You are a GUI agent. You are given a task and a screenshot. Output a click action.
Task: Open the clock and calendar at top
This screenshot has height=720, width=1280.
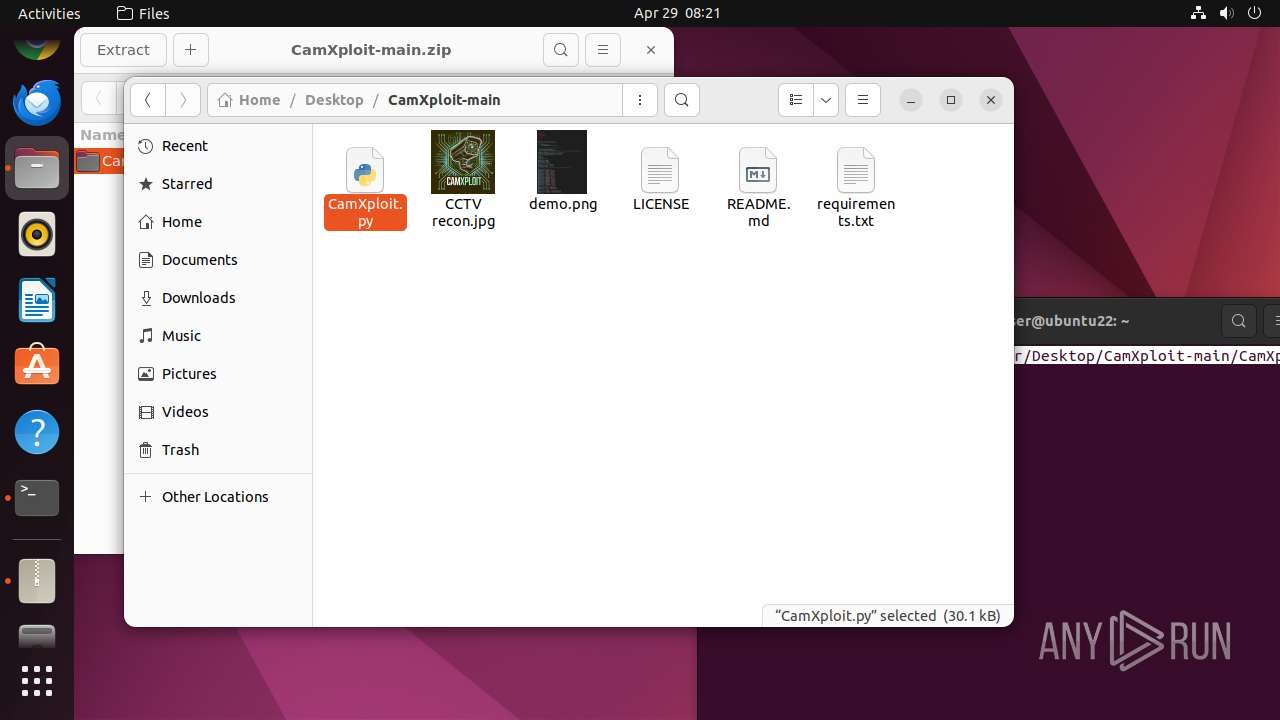[x=677, y=13]
